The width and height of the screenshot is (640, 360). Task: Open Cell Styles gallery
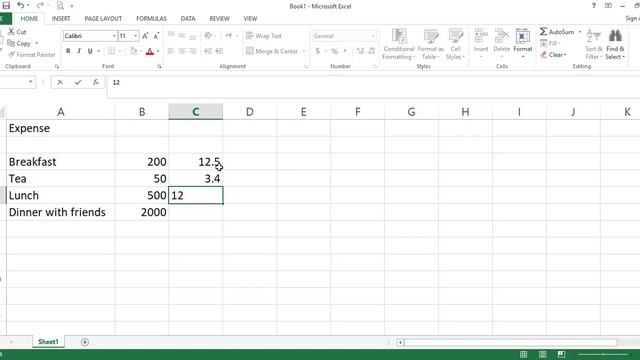click(455, 44)
